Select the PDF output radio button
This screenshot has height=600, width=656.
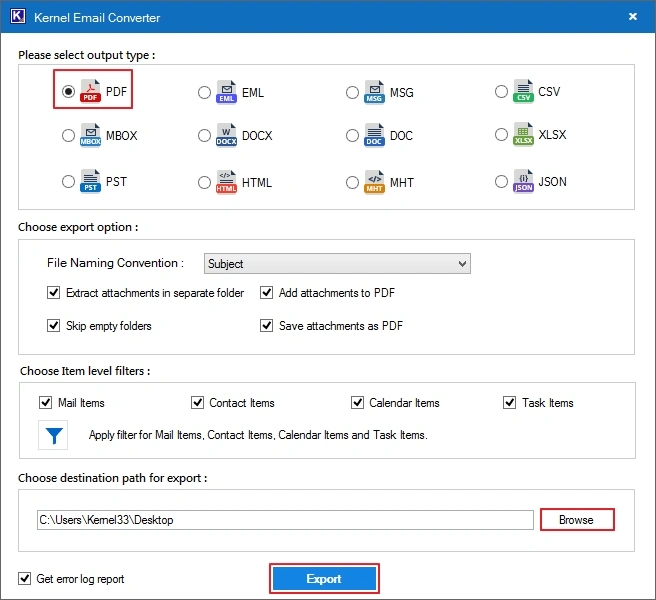click(68, 91)
